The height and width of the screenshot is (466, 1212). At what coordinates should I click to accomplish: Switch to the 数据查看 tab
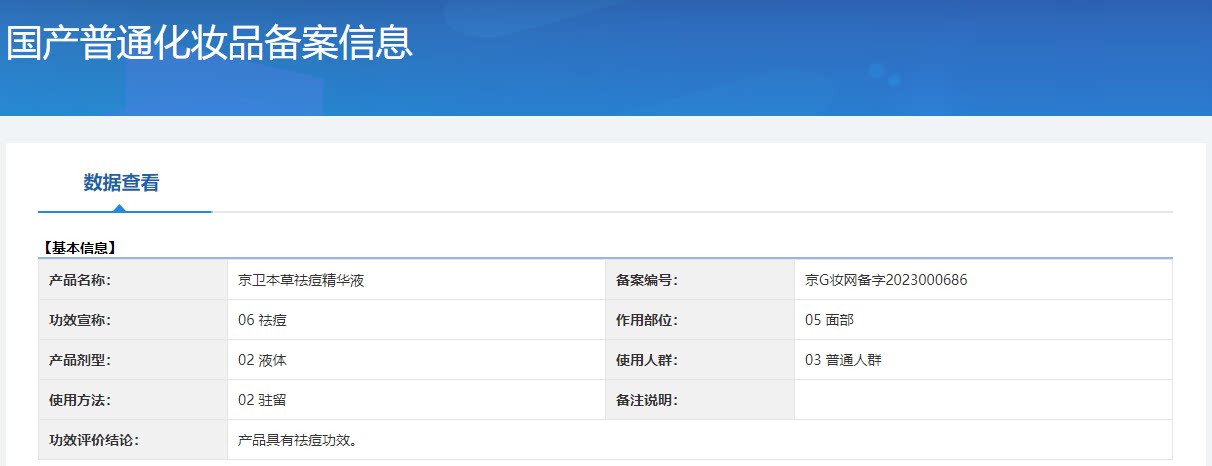tap(121, 183)
